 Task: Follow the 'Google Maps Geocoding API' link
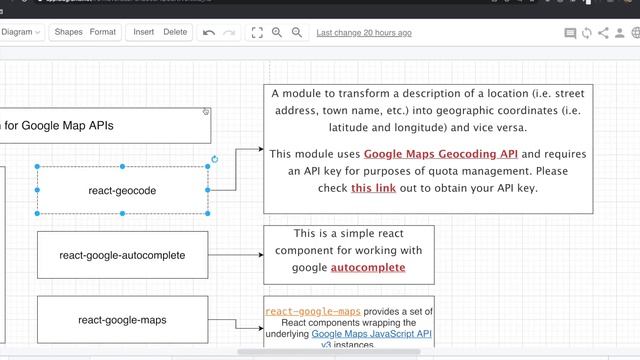pyautogui.click(x=441, y=154)
